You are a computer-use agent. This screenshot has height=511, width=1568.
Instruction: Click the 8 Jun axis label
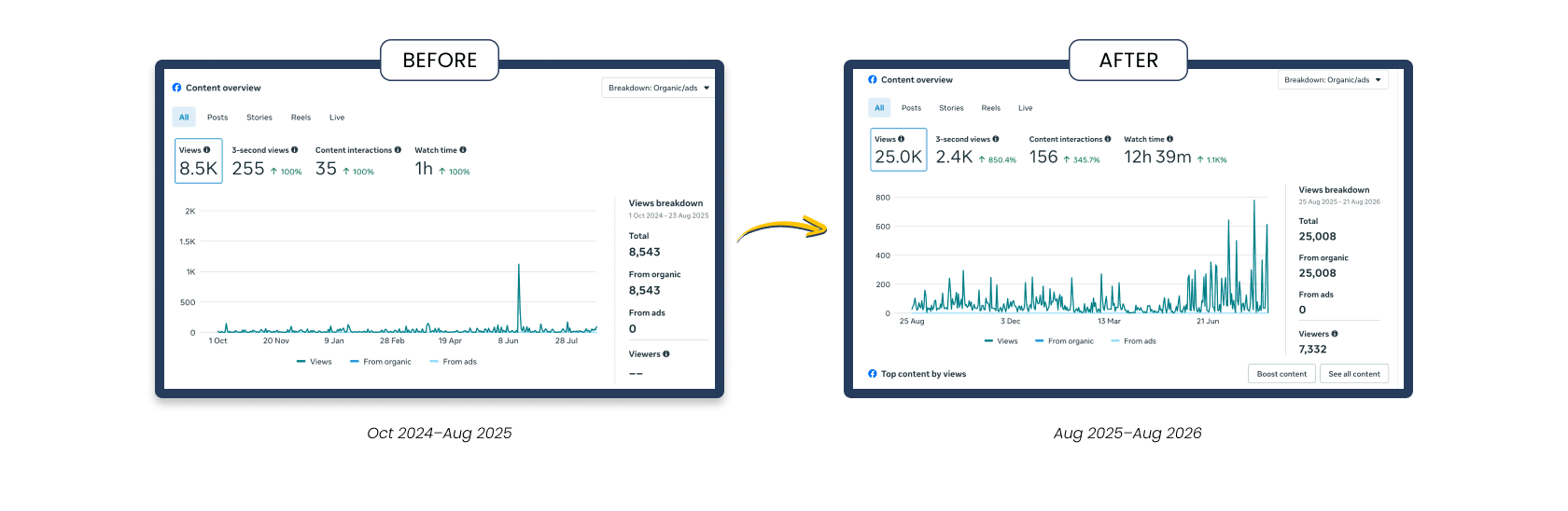click(x=508, y=341)
